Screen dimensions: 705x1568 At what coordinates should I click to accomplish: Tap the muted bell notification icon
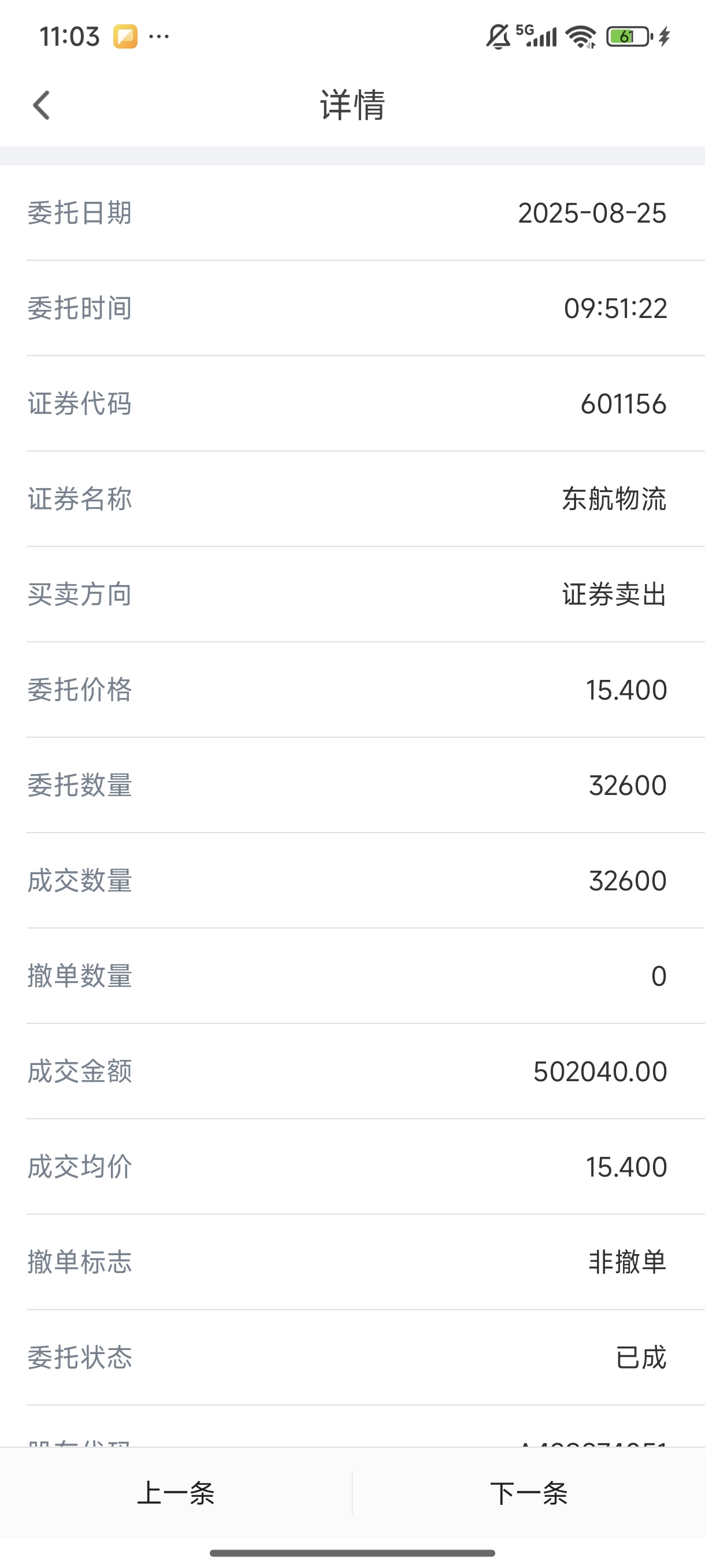[498, 36]
